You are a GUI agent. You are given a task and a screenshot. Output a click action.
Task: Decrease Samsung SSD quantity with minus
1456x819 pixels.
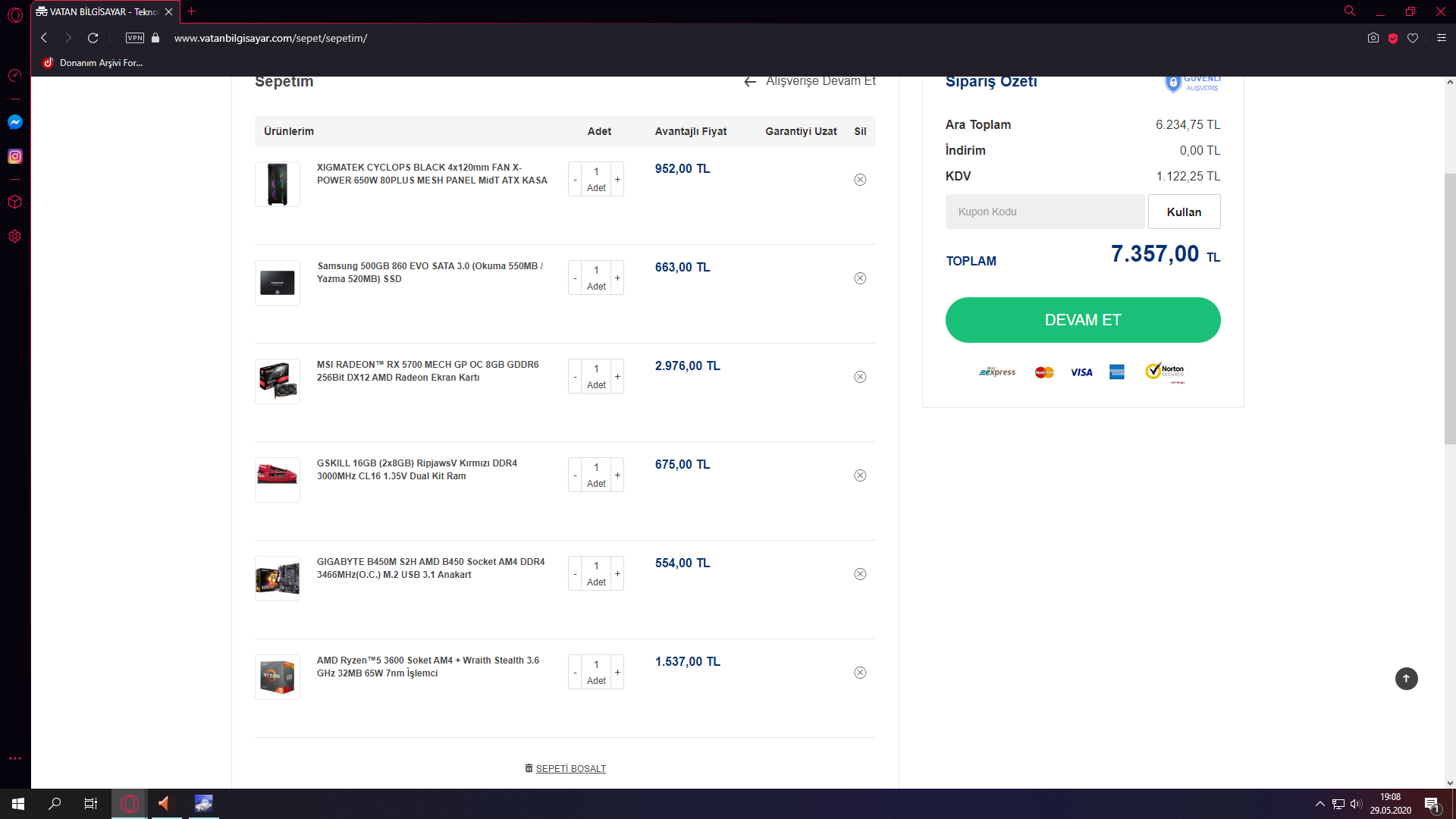click(575, 278)
